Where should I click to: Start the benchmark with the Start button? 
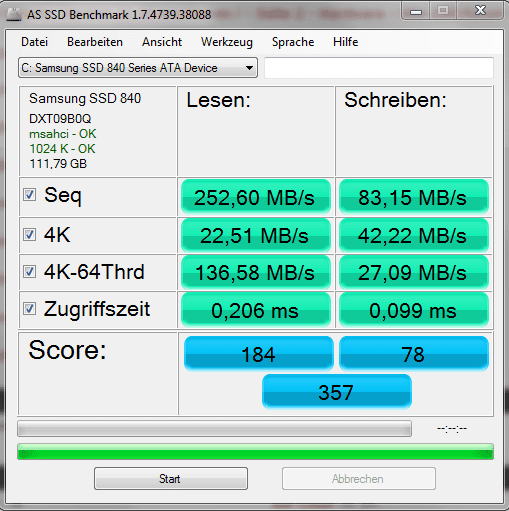tap(171, 479)
